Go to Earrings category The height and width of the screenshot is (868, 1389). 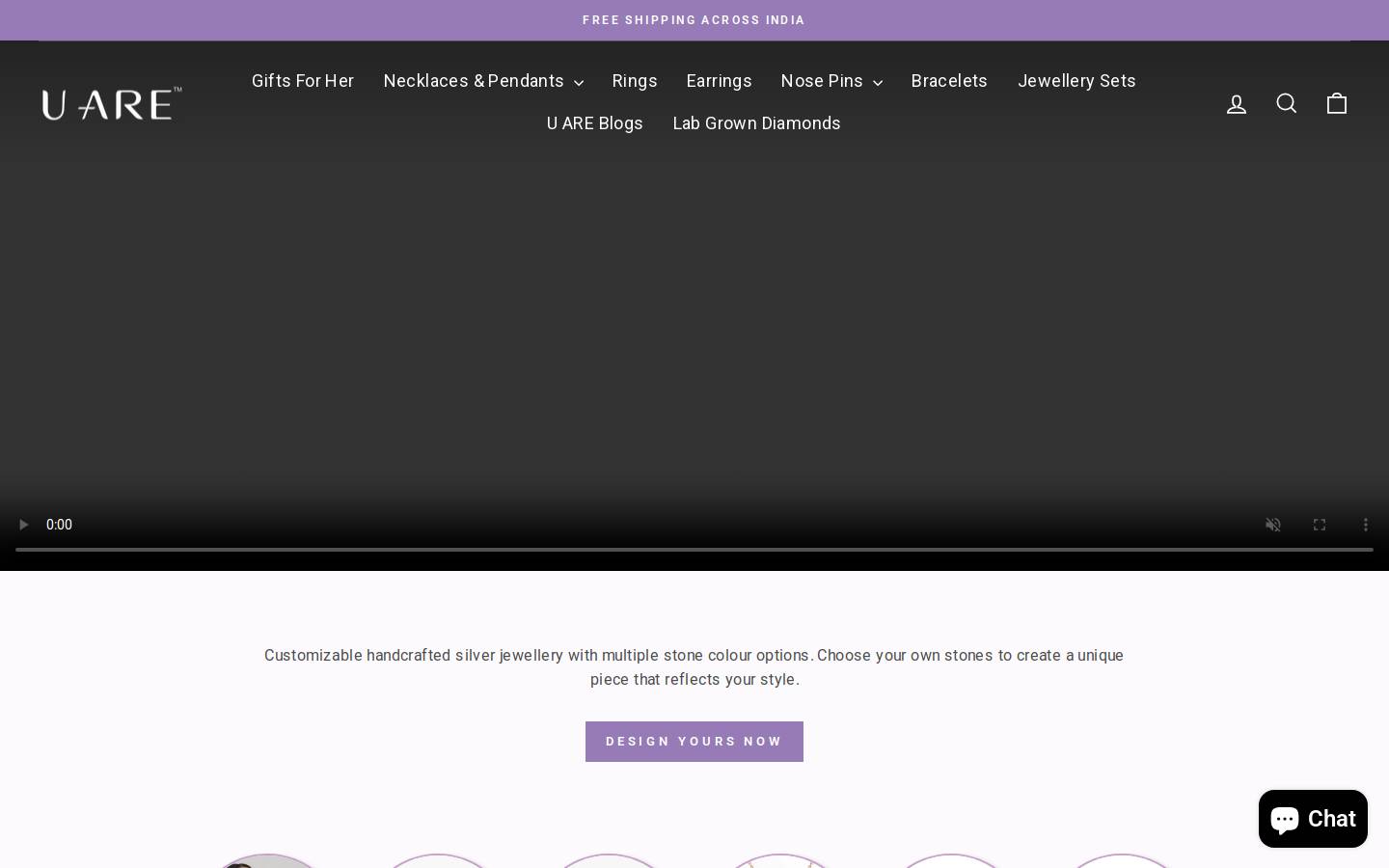click(719, 81)
